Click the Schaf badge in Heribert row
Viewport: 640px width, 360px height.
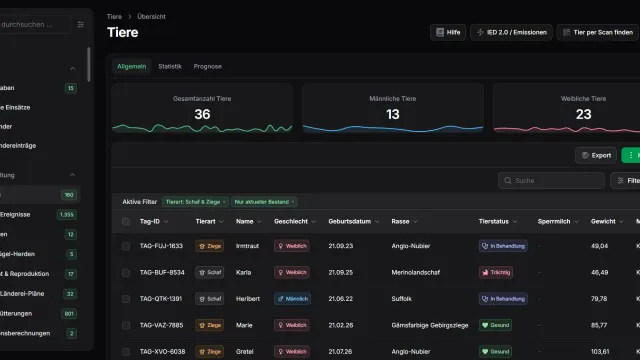click(209, 299)
